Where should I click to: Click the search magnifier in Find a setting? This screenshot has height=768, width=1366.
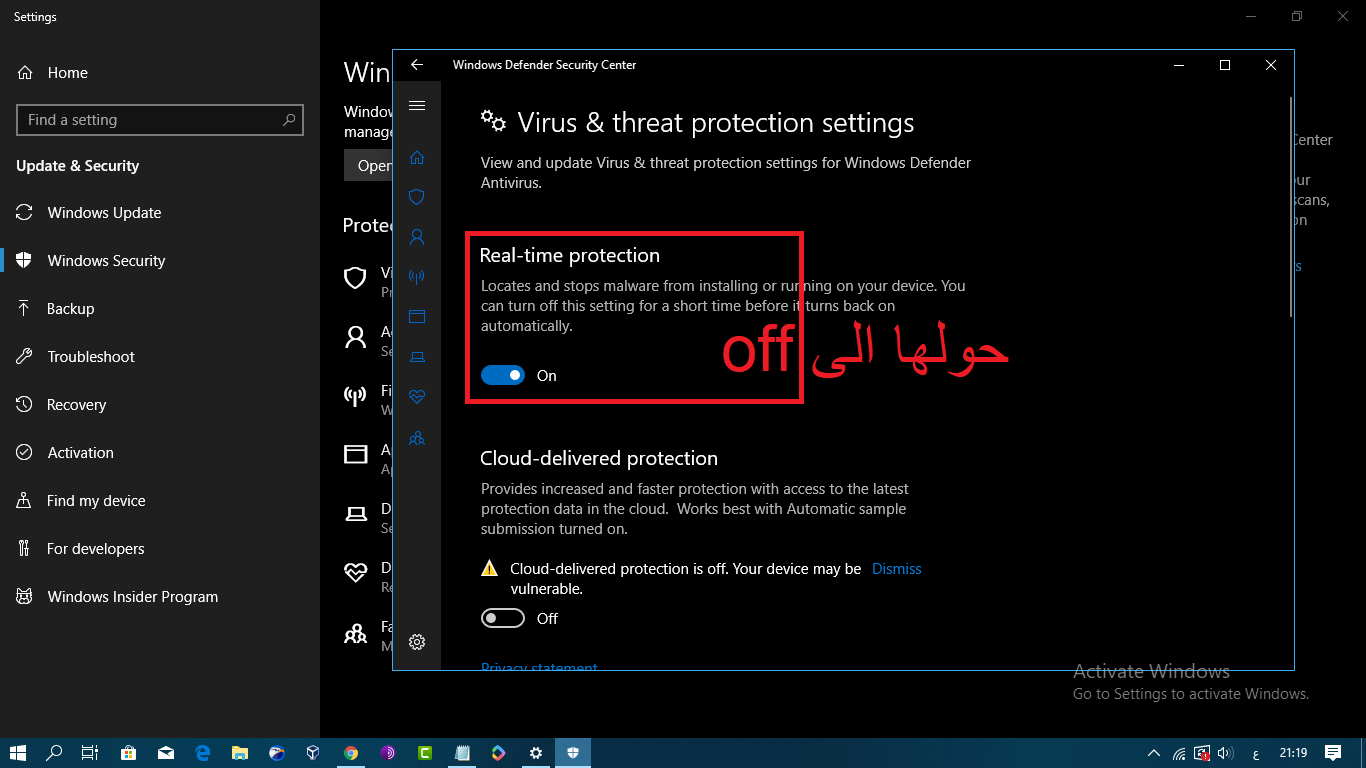(289, 120)
